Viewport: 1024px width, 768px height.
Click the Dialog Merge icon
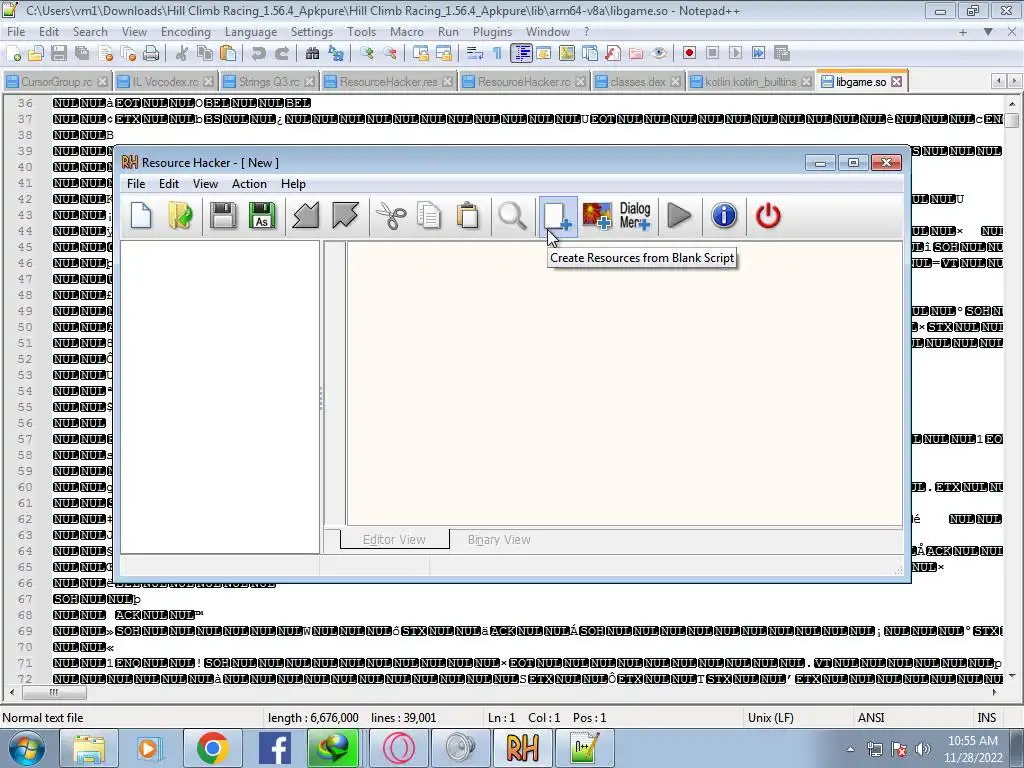(x=635, y=216)
